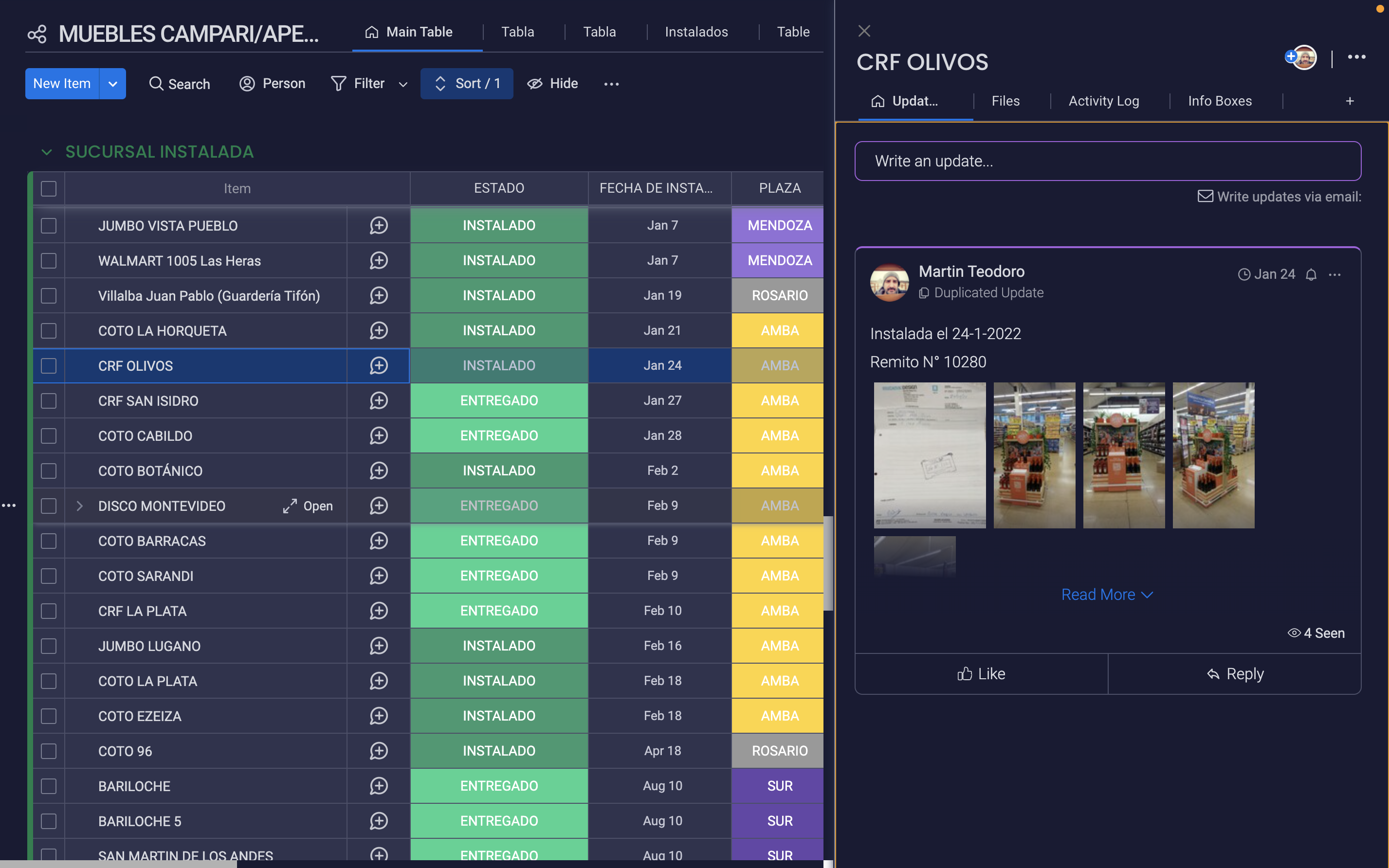Image resolution: width=1389 pixels, height=868 pixels.
Task: Open Search in the board toolbar
Action: coord(179,84)
